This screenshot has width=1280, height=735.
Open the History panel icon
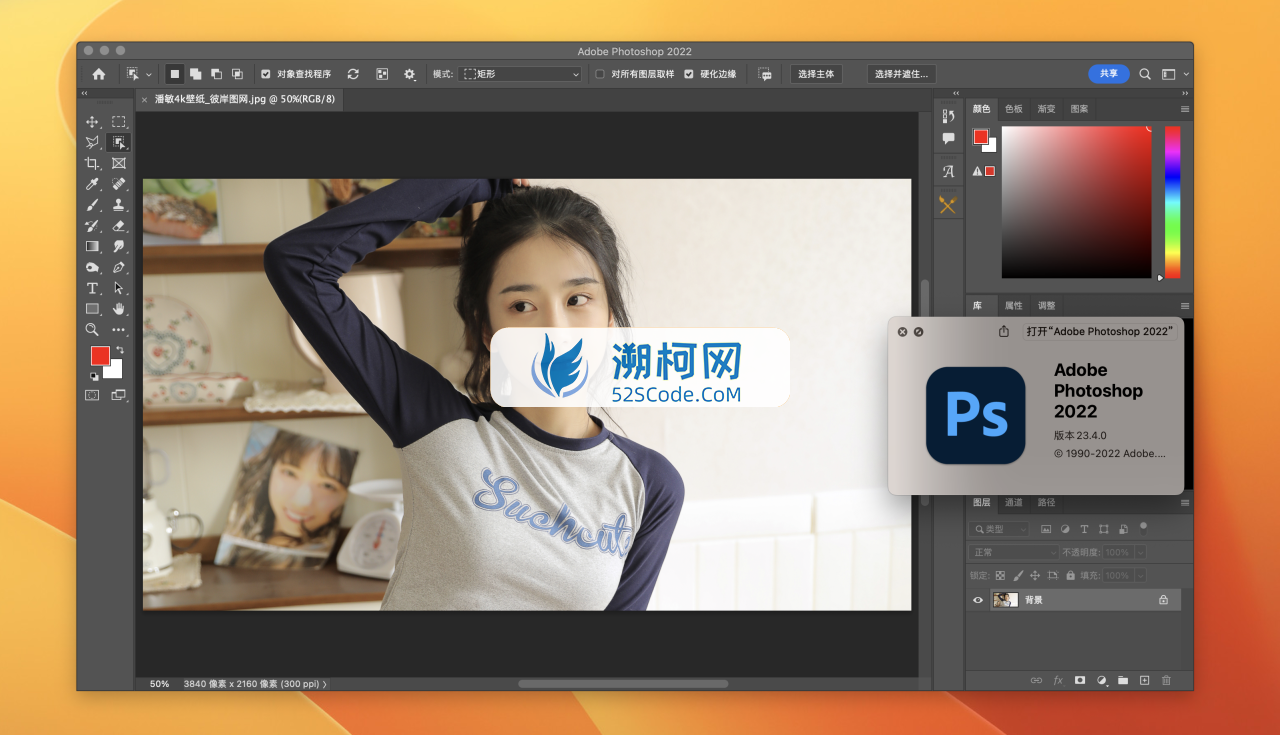(x=948, y=116)
